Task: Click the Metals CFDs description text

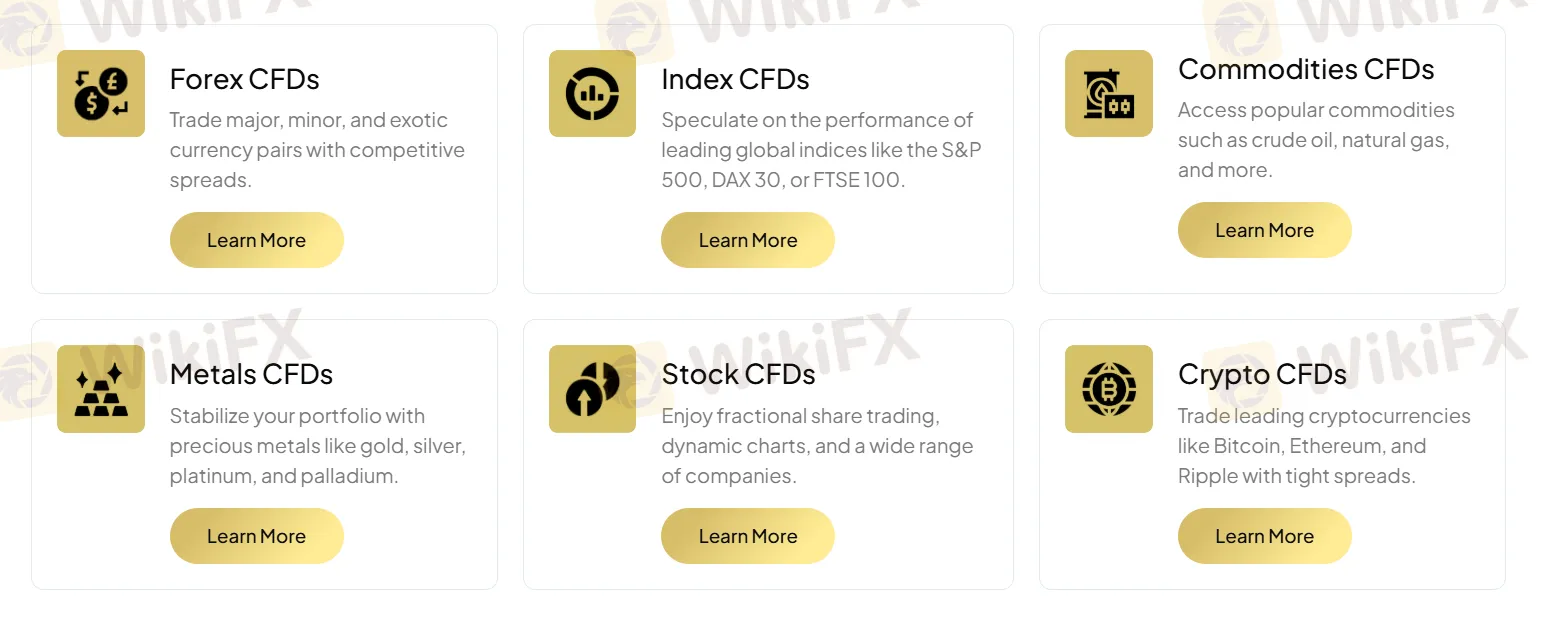Action: click(x=318, y=446)
